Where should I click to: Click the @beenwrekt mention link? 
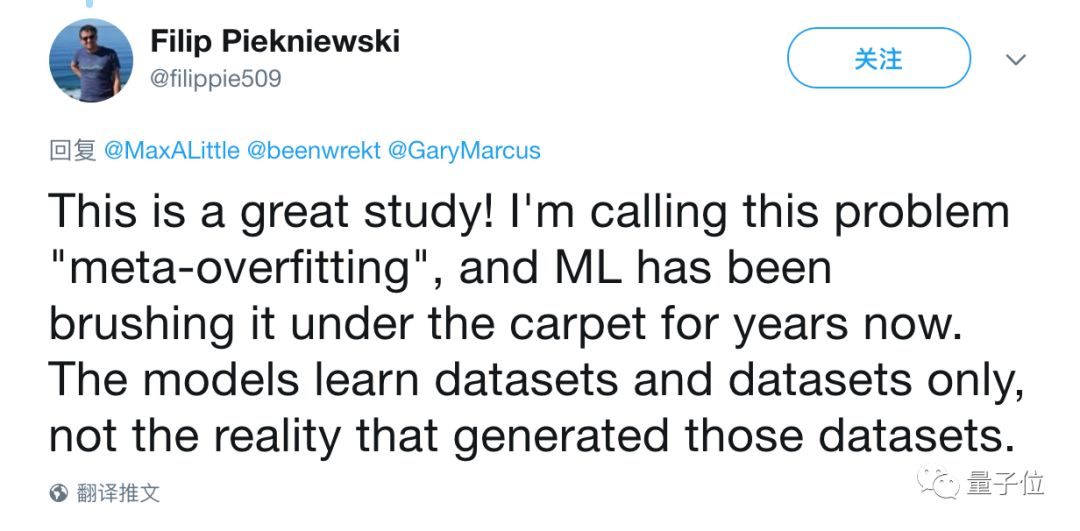point(313,151)
